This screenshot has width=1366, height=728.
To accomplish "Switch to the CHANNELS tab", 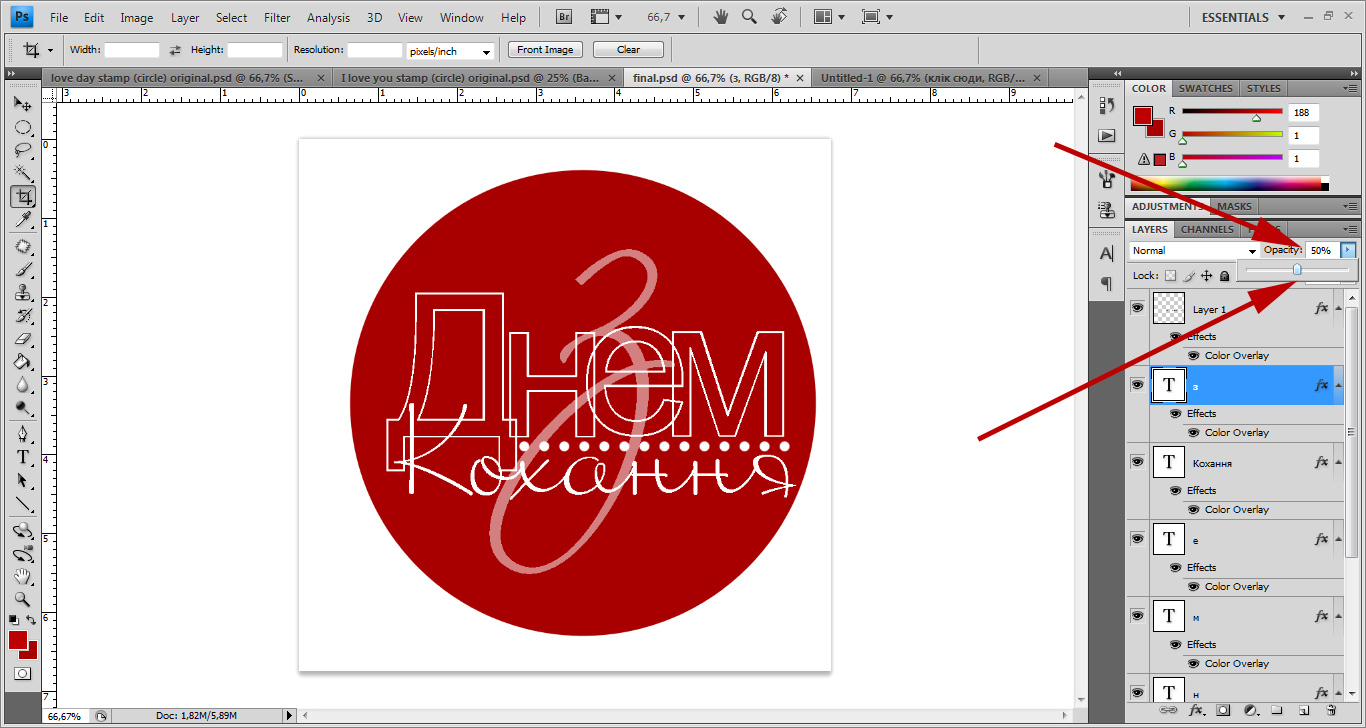I will click(x=1207, y=229).
